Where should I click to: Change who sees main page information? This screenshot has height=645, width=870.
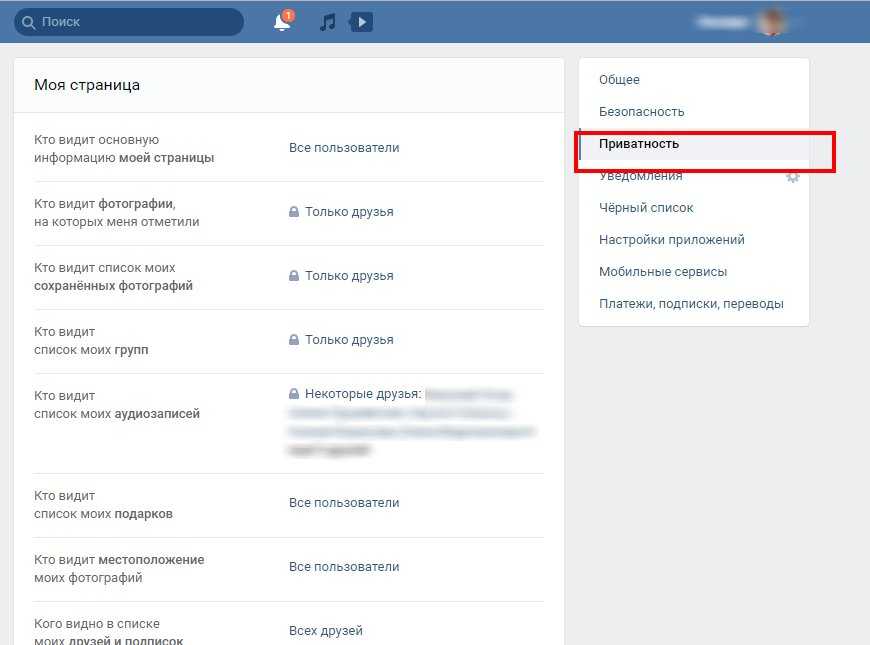344,148
